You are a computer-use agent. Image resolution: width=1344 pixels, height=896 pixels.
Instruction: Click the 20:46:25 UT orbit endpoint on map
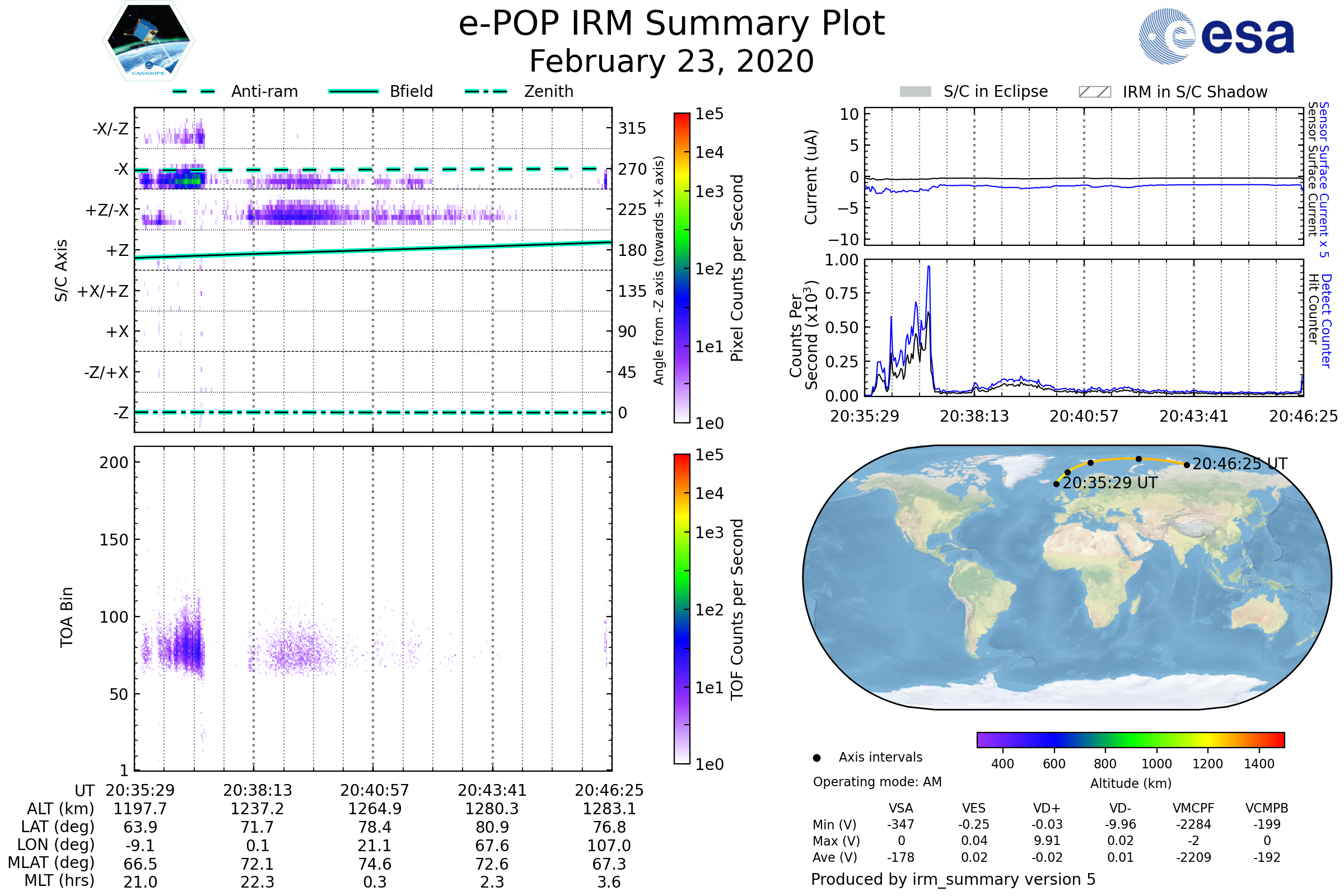1187,465
